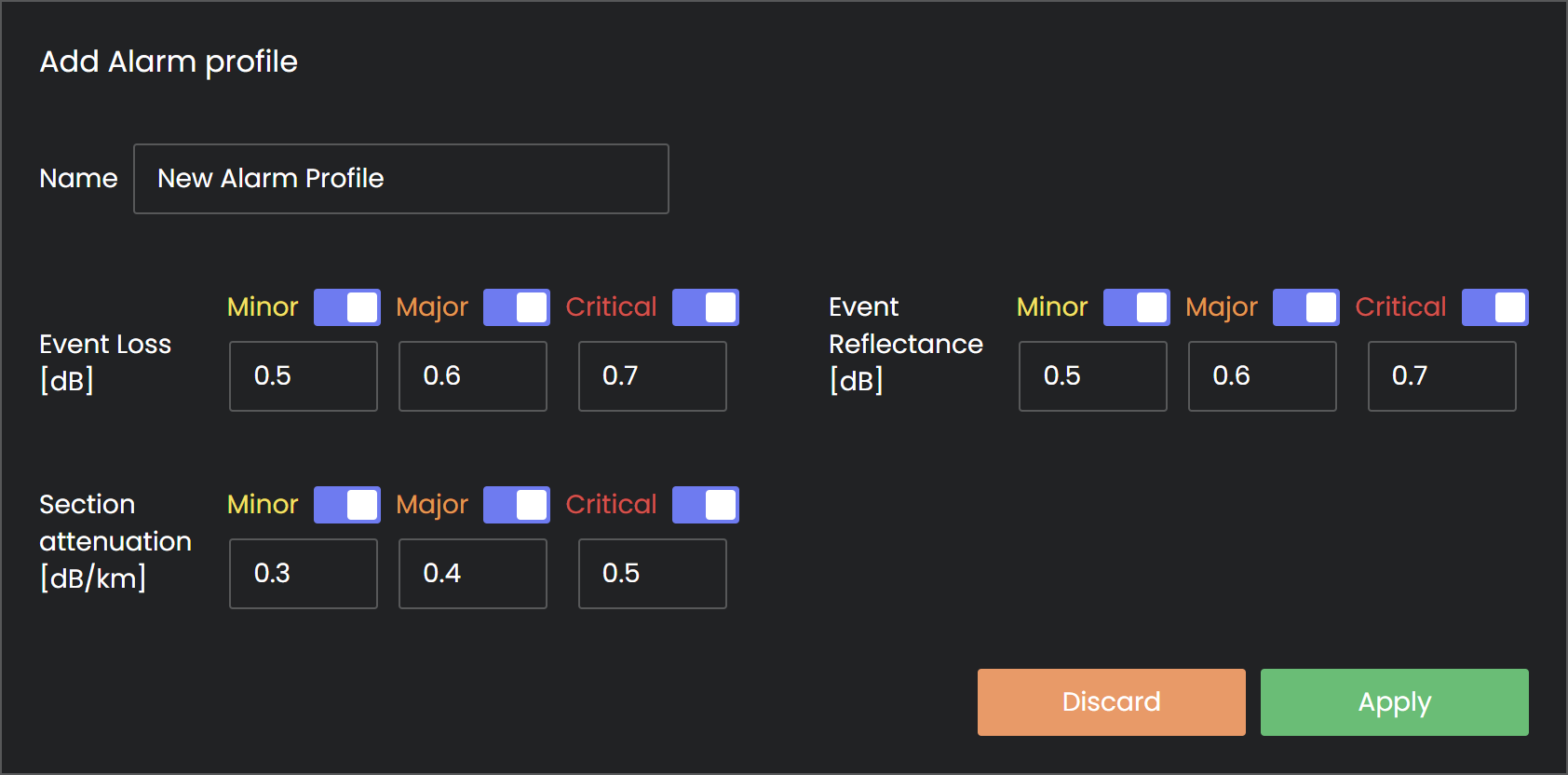The width and height of the screenshot is (1568, 775).
Task: Disable Section attenuation Critical switch
Action: click(x=705, y=505)
